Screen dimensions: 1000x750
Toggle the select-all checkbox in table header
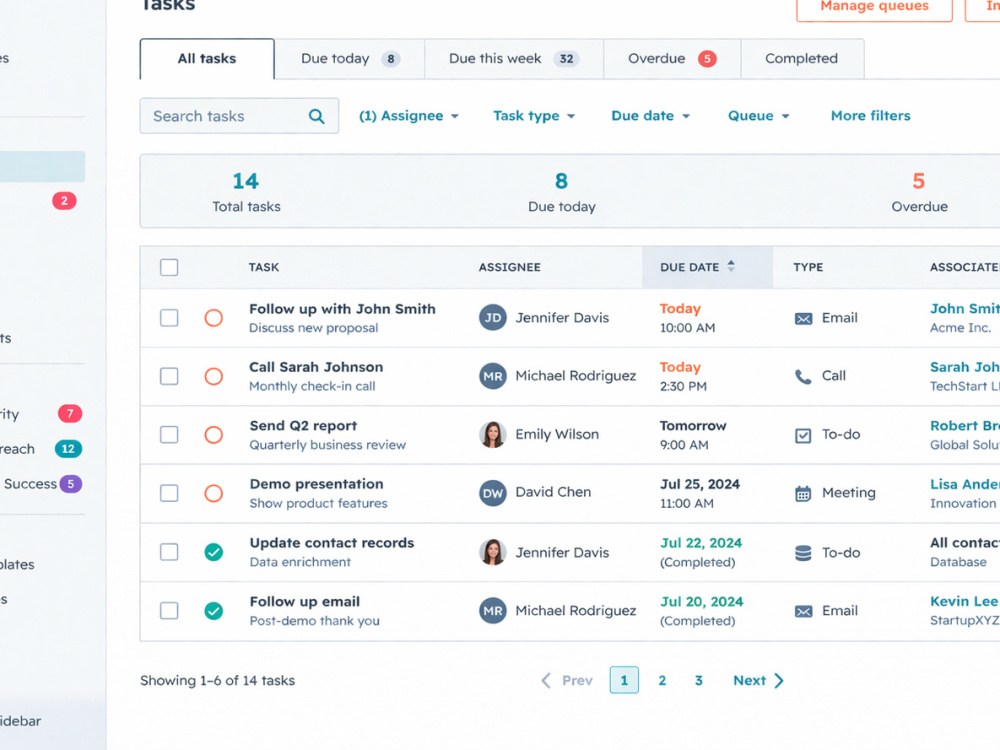pos(169,267)
